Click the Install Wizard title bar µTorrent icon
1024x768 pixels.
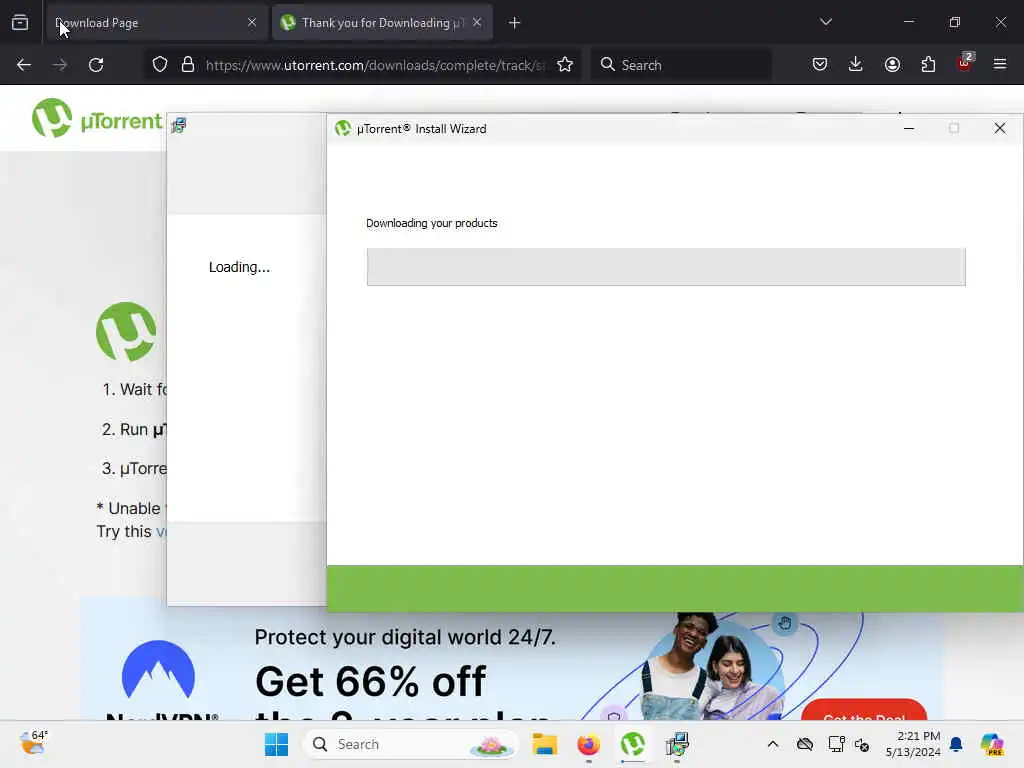coord(343,129)
